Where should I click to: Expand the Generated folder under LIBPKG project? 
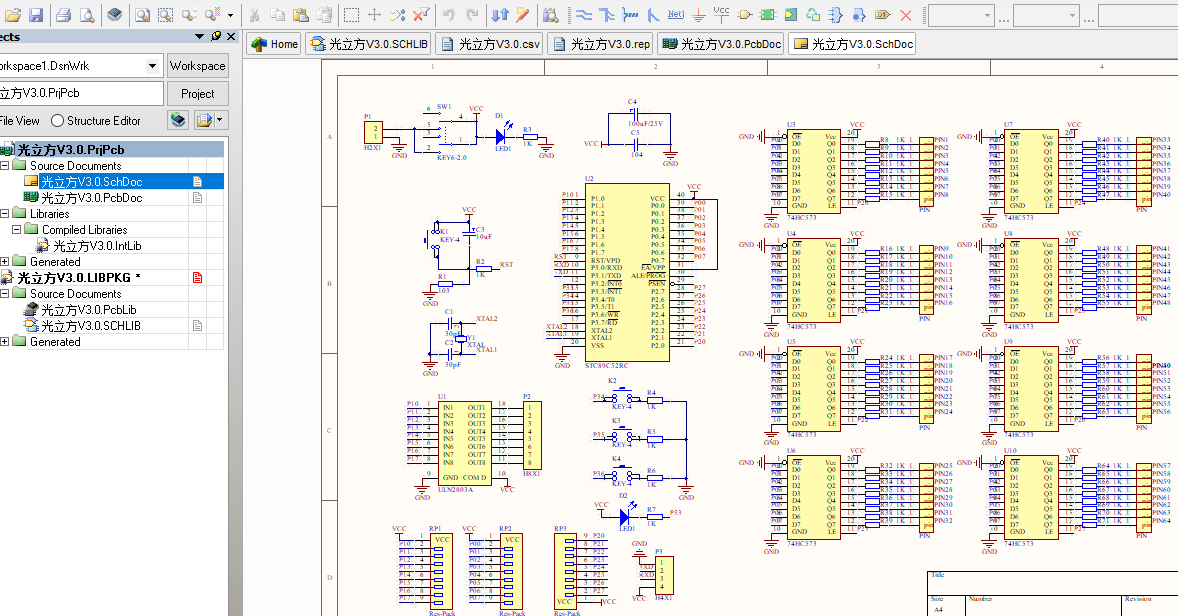point(5,341)
